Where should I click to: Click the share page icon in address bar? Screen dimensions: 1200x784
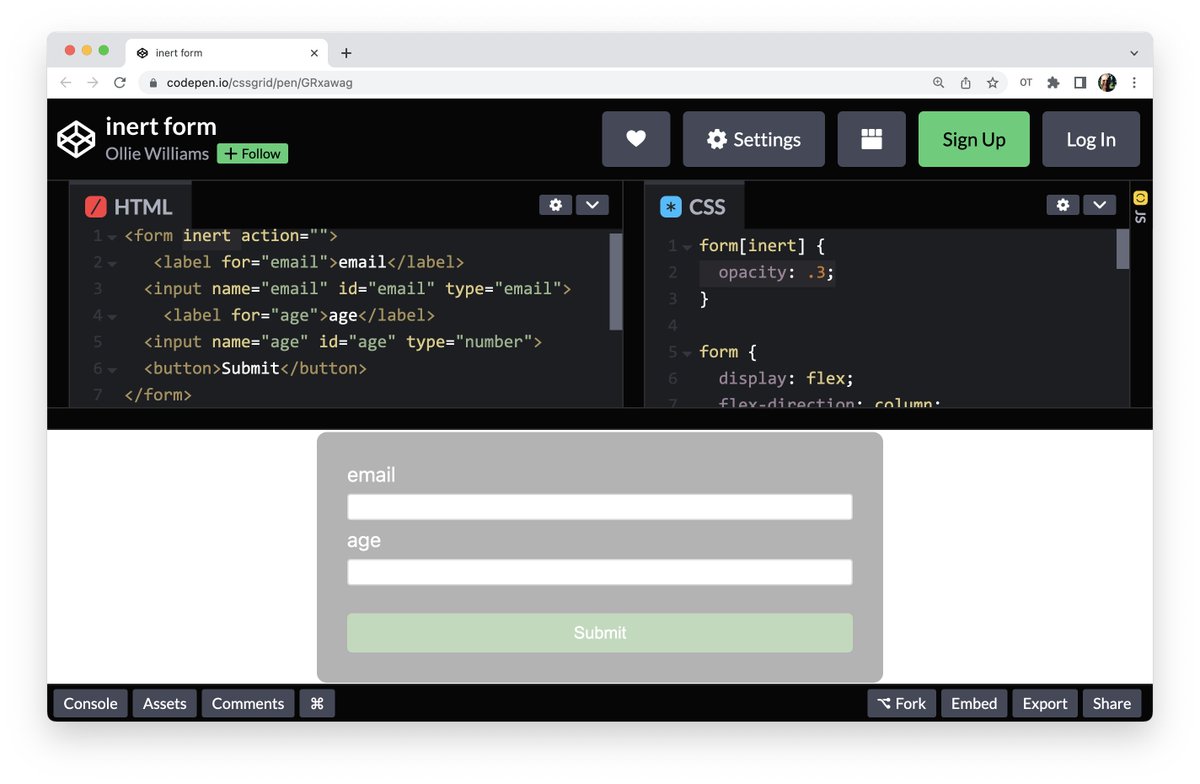[965, 83]
